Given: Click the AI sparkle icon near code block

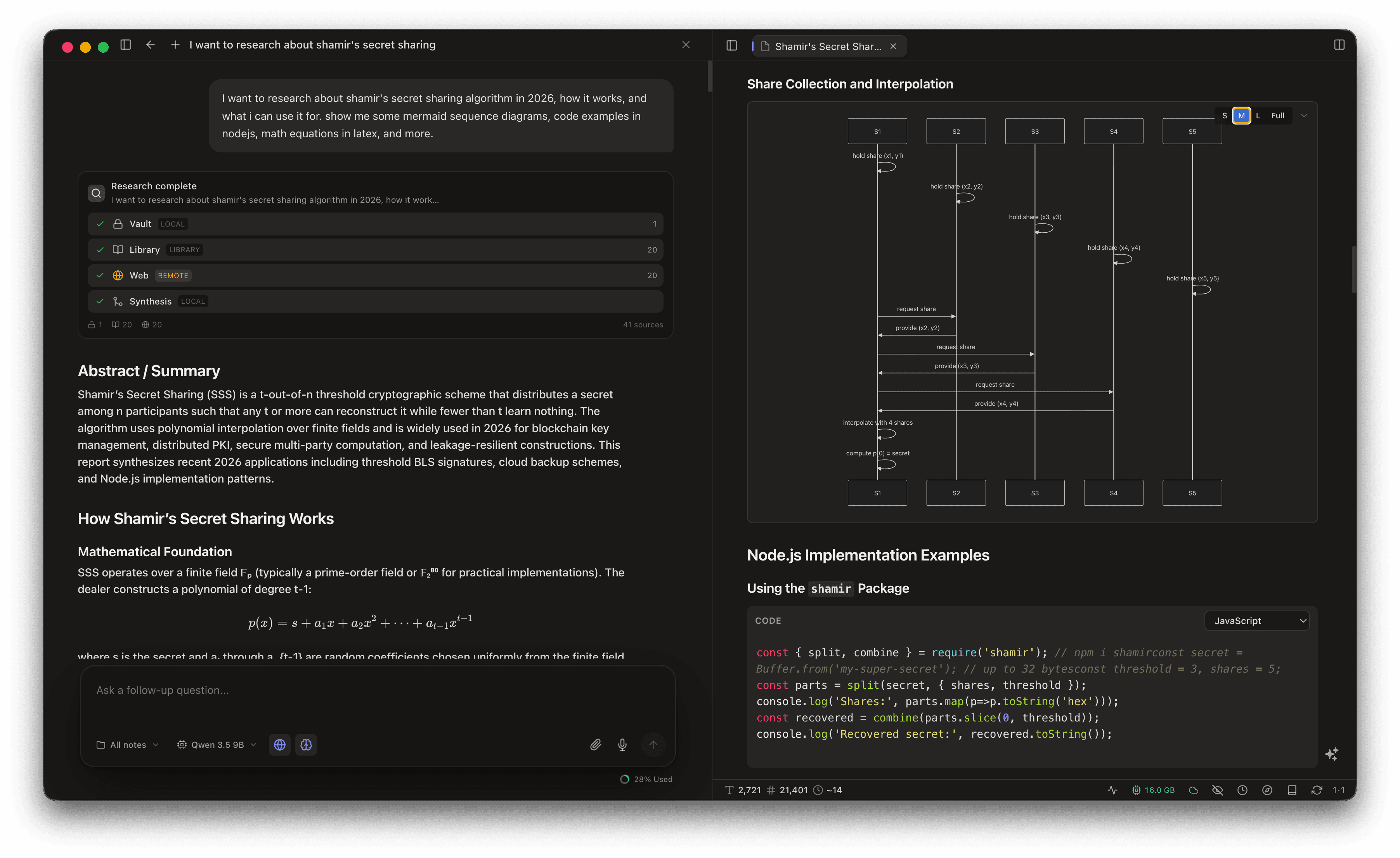Looking at the screenshot, I should point(1331,754).
